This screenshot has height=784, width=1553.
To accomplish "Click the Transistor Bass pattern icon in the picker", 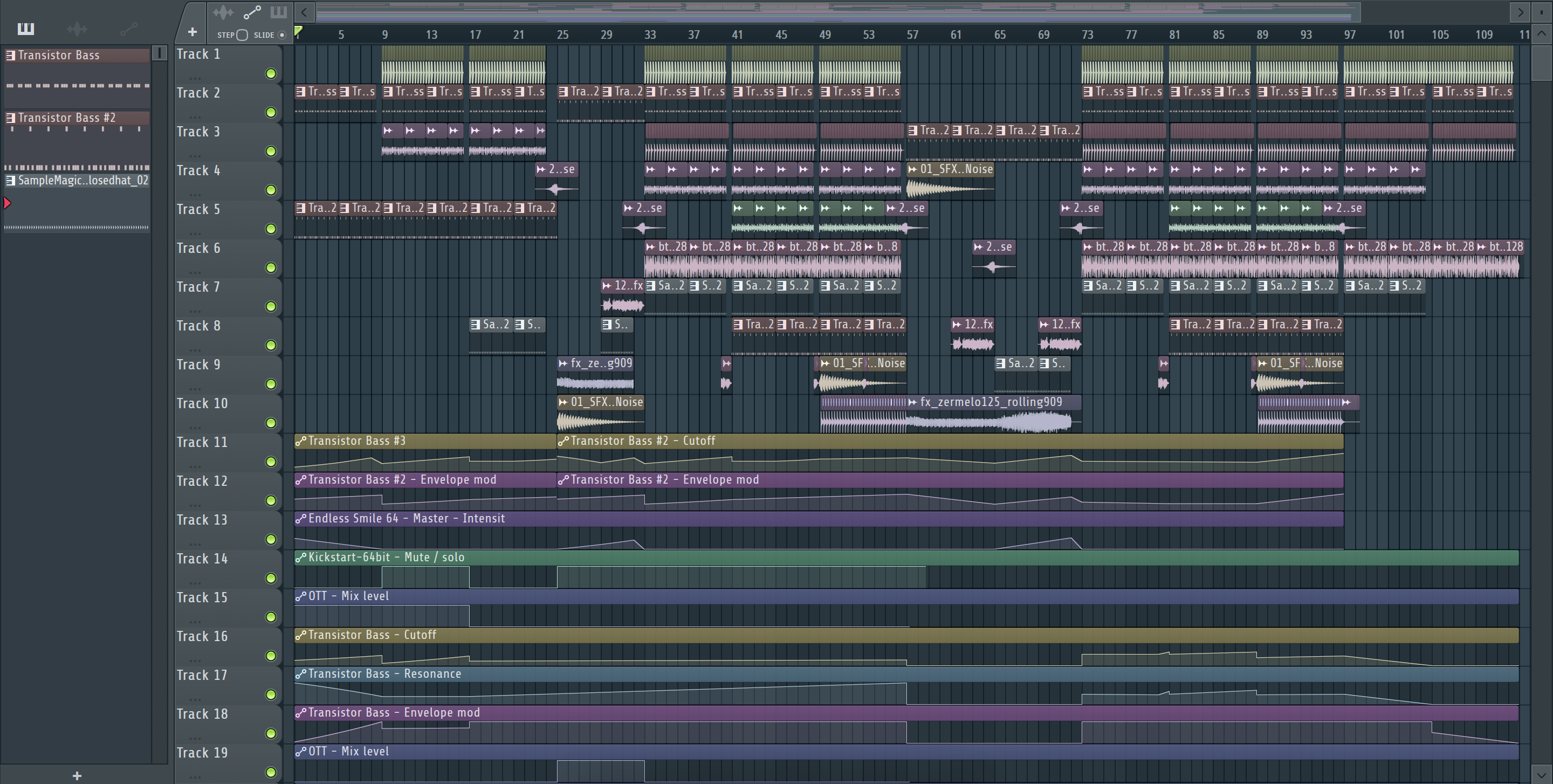I will 10,56.
